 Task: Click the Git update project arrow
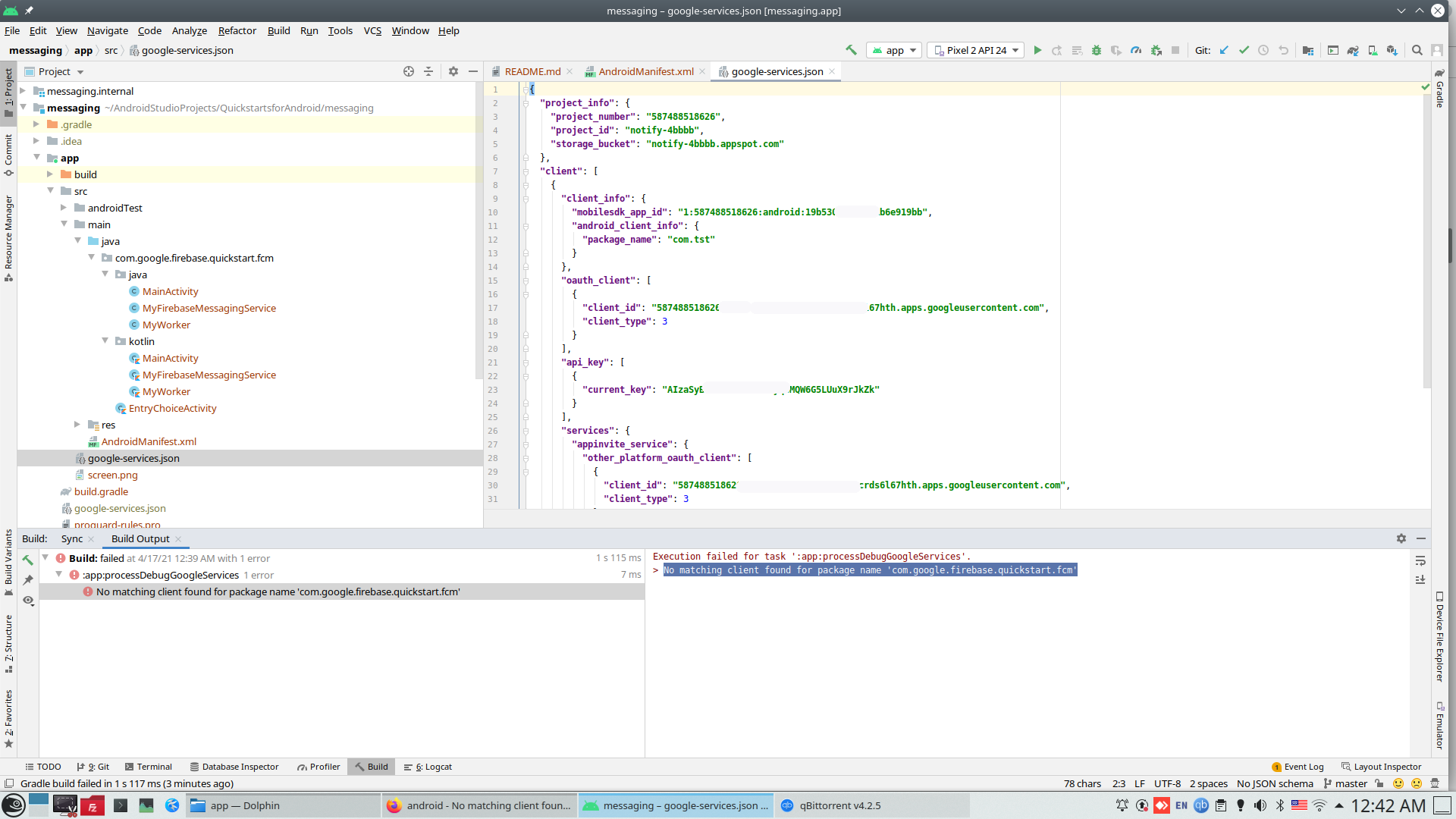1224,50
